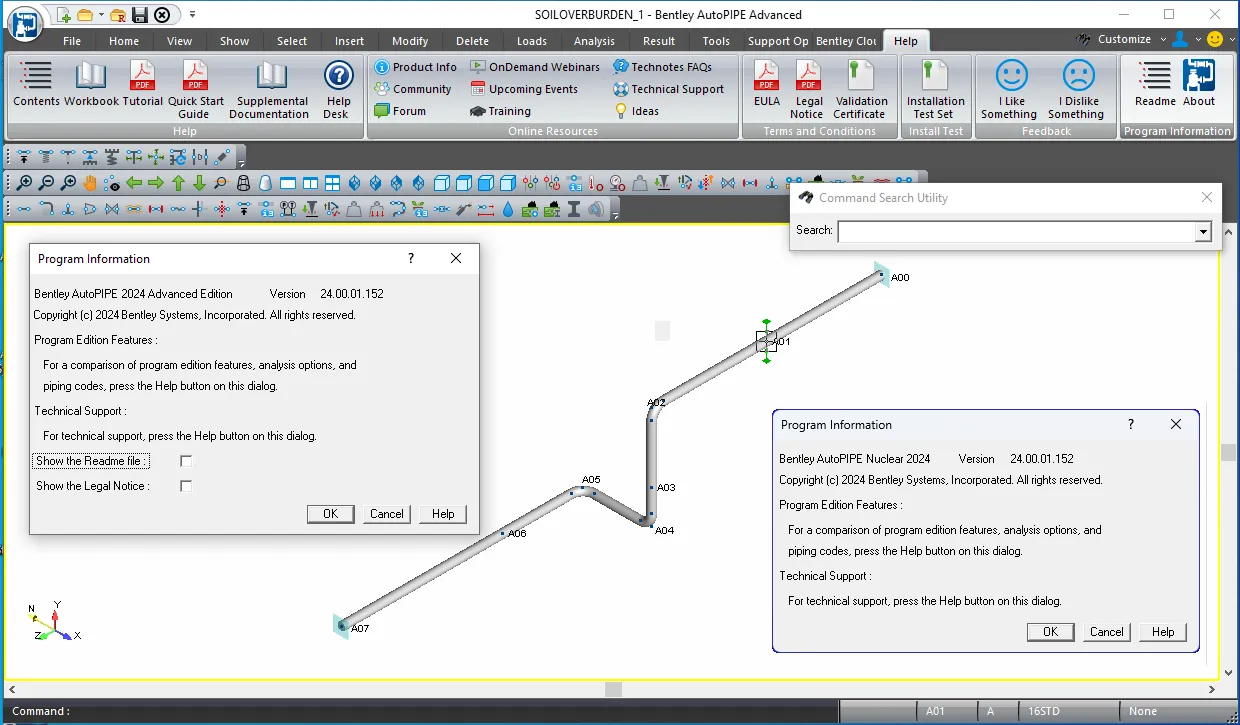Open the Technical Support link
Viewport: 1240px width, 725px height.
[x=668, y=89]
